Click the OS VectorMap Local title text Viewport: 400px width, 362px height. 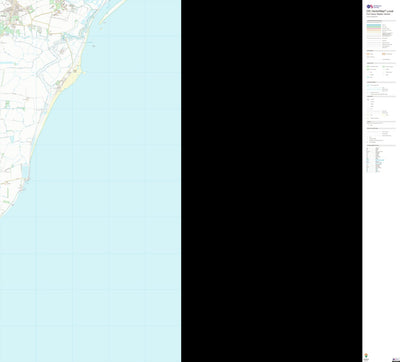click(x=380, y=11)
